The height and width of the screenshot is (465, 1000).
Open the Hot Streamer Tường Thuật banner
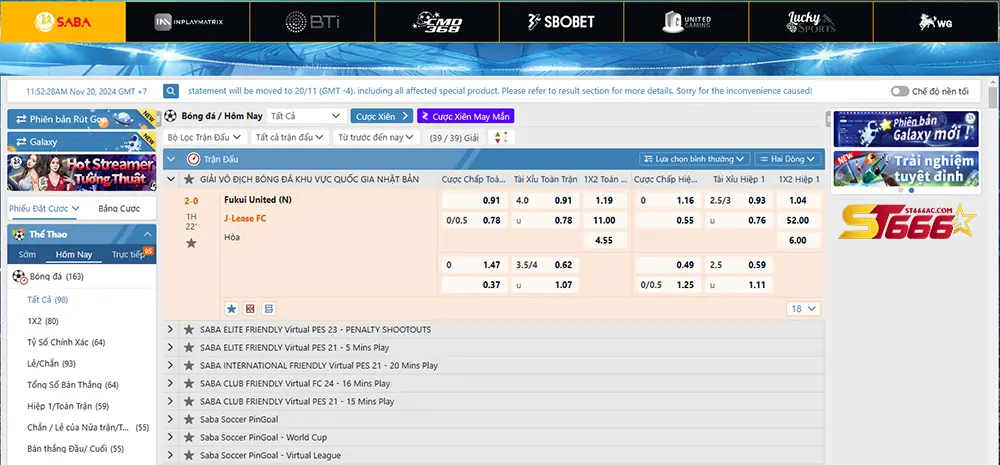(82, 172)
